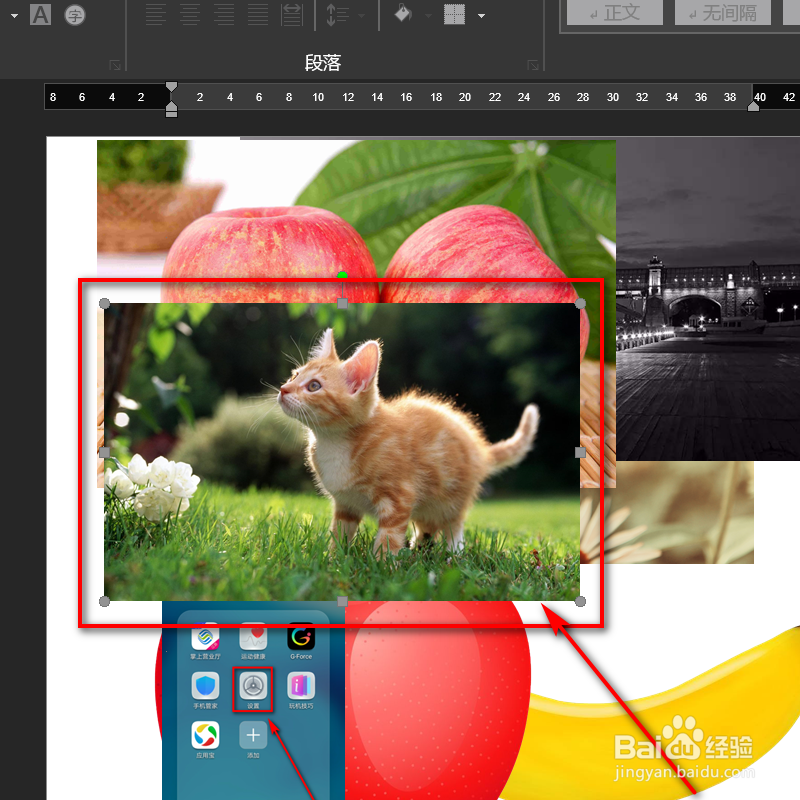The image size is (800, 800).
Task: Align paragraph text to the right
Action: 224,15
